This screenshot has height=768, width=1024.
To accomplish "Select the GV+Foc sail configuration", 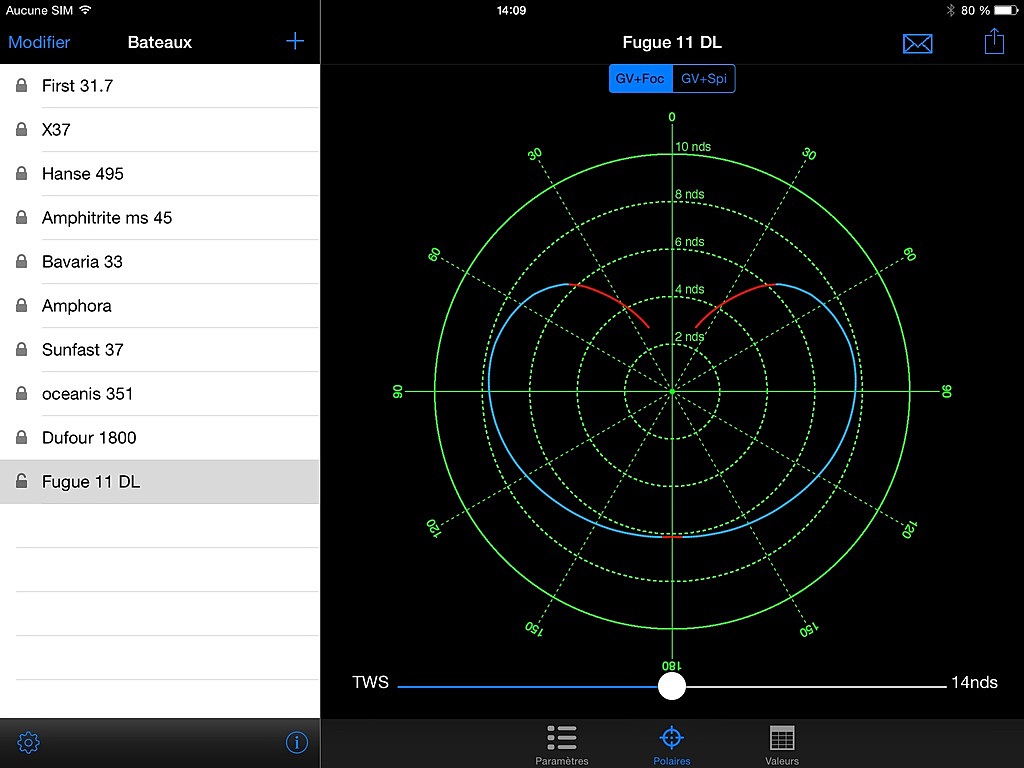I will coord(640,78).
